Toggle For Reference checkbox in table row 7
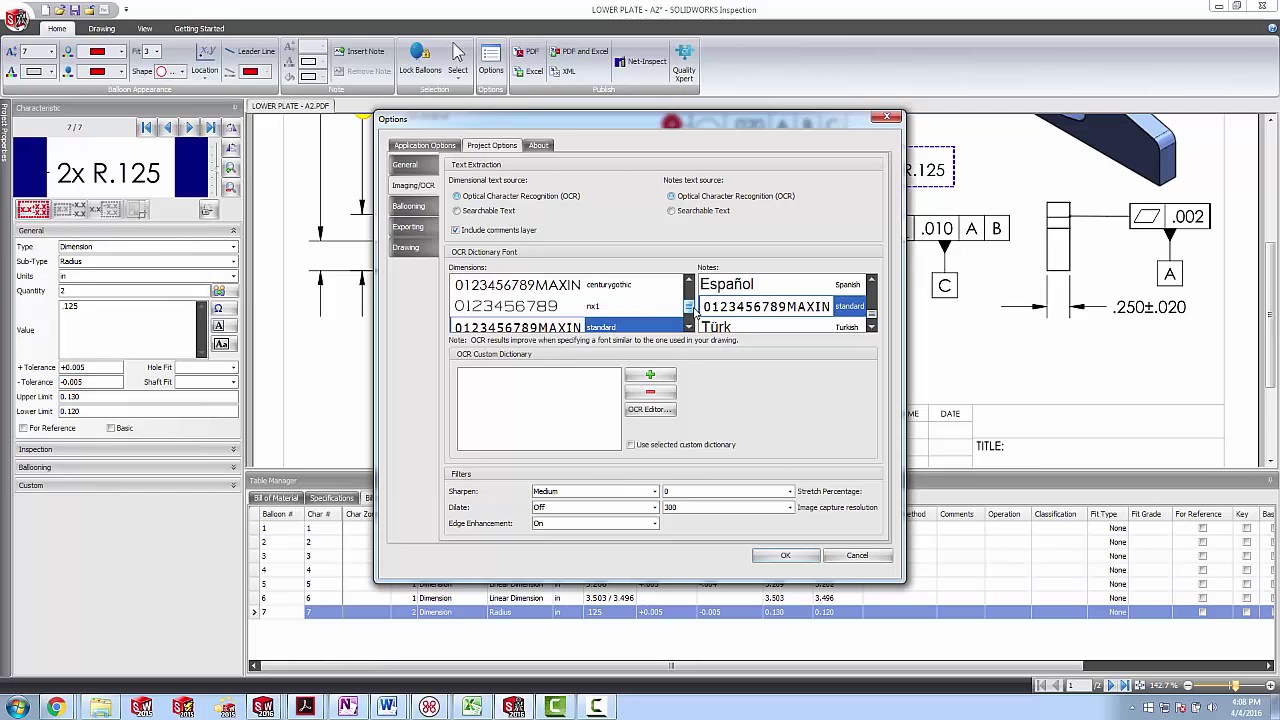This screenshot has height=720, width=1280. 1202,612
